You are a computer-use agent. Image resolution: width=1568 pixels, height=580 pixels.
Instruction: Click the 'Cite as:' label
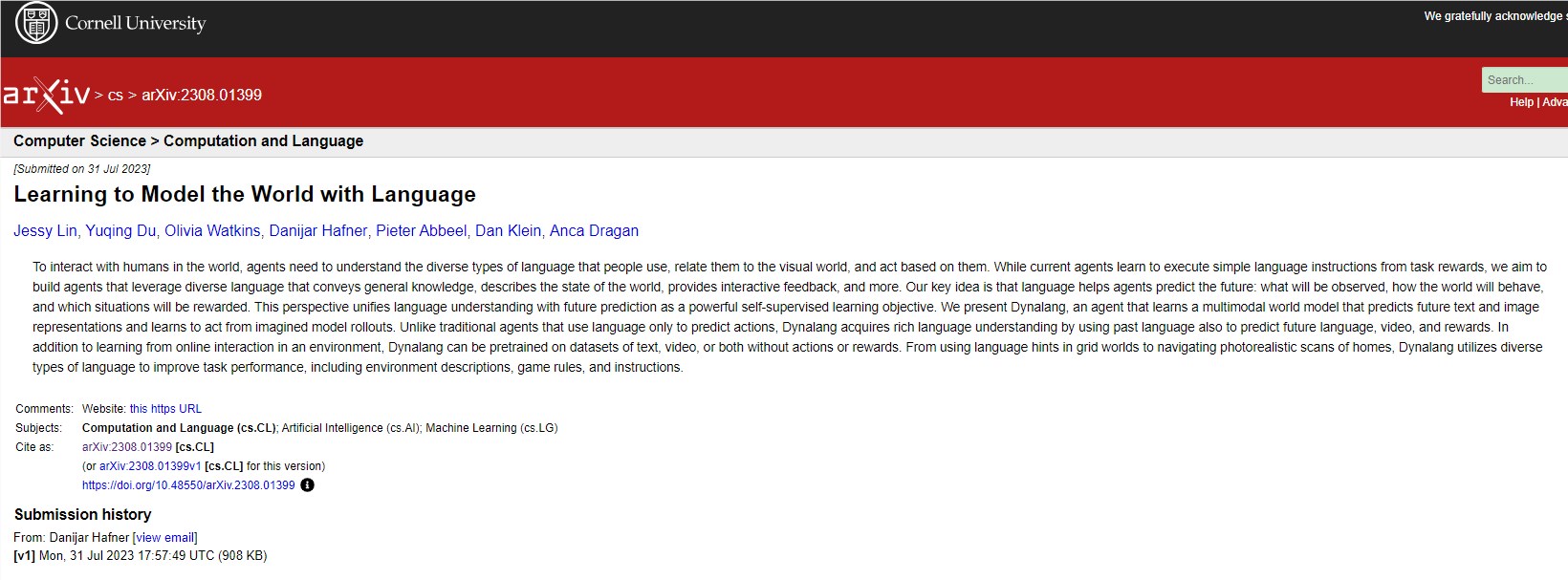(34, 447)
